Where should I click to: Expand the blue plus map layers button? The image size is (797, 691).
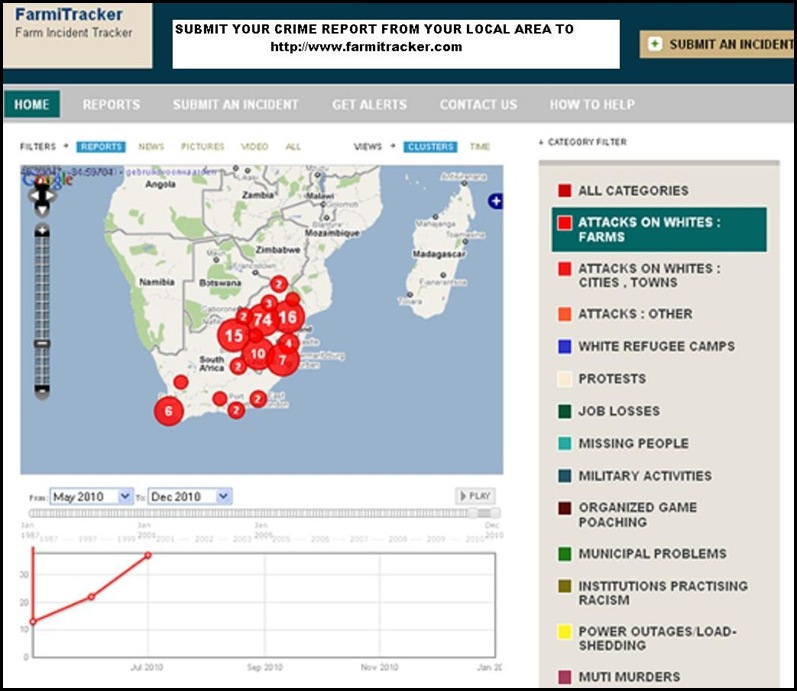496,201
